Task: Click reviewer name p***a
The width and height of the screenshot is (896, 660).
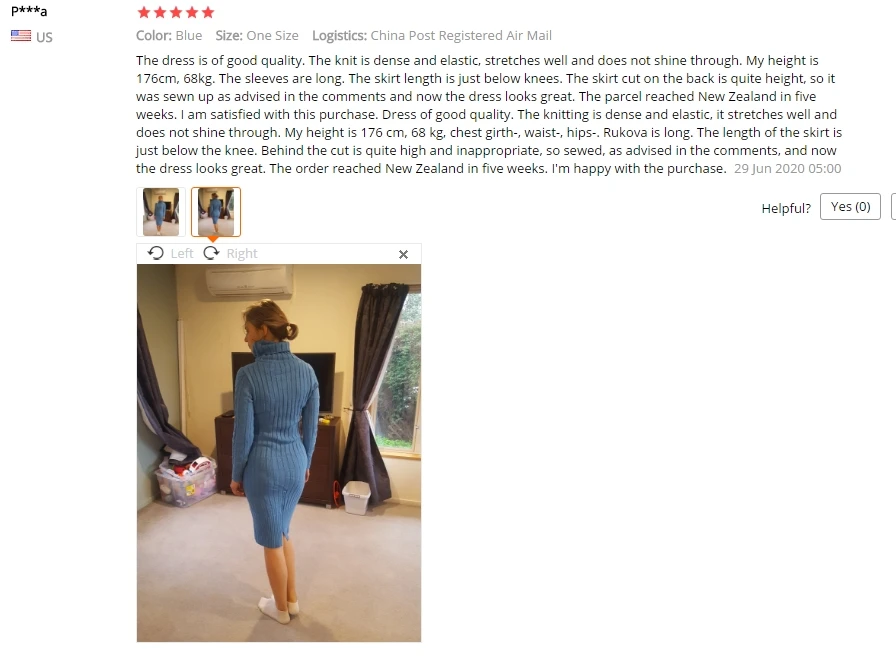Action: (x=29, y=11)
